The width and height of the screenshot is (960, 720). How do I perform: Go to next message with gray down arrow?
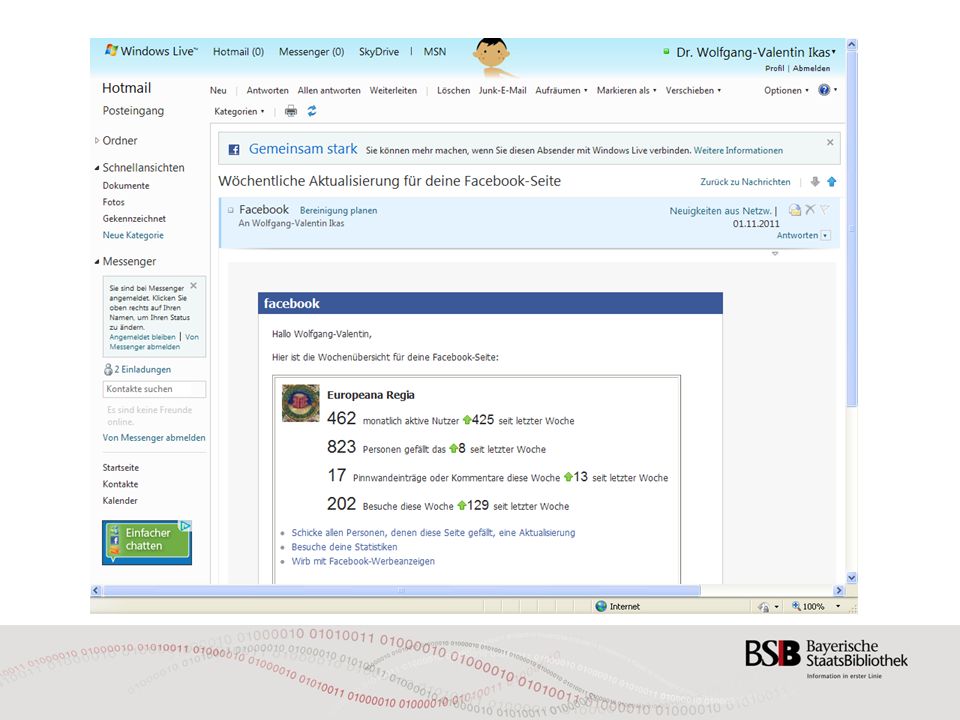point(815,182)
